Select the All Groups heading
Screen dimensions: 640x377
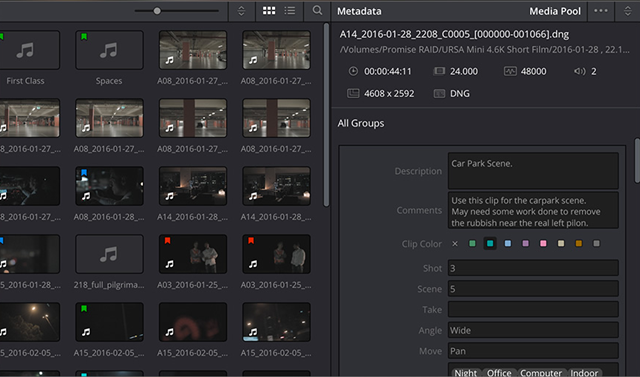[361, 123]
